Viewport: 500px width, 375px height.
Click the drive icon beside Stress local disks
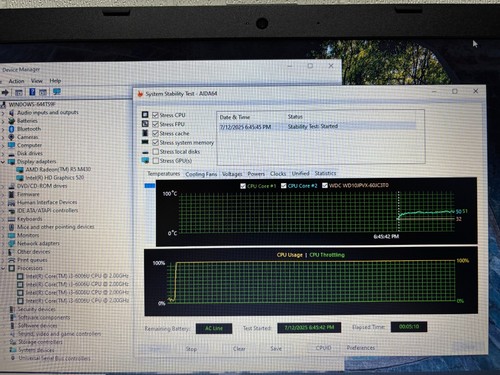coord(145,152)
